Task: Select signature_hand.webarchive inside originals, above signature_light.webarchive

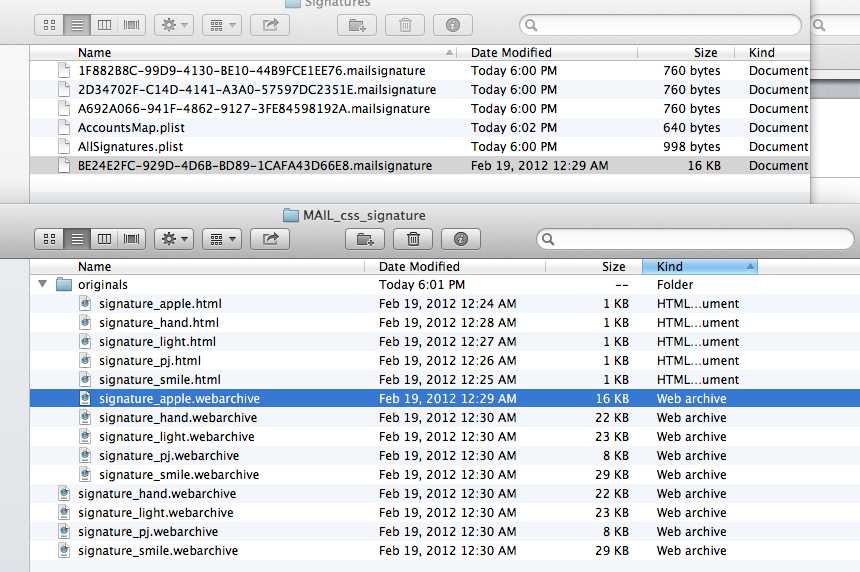Action: click(445, 418)
